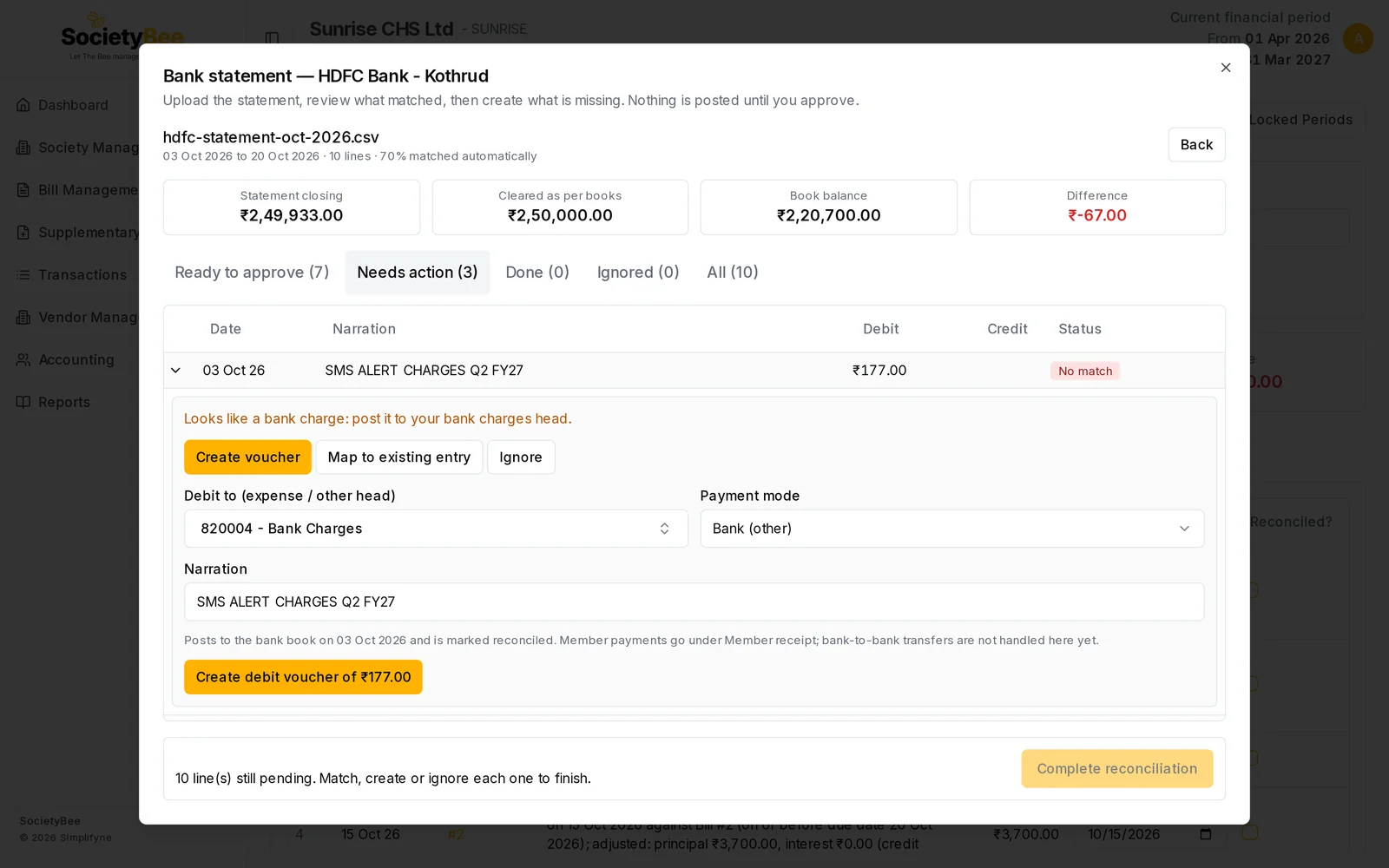Open the Ignored (0) tab

point(638,273)
